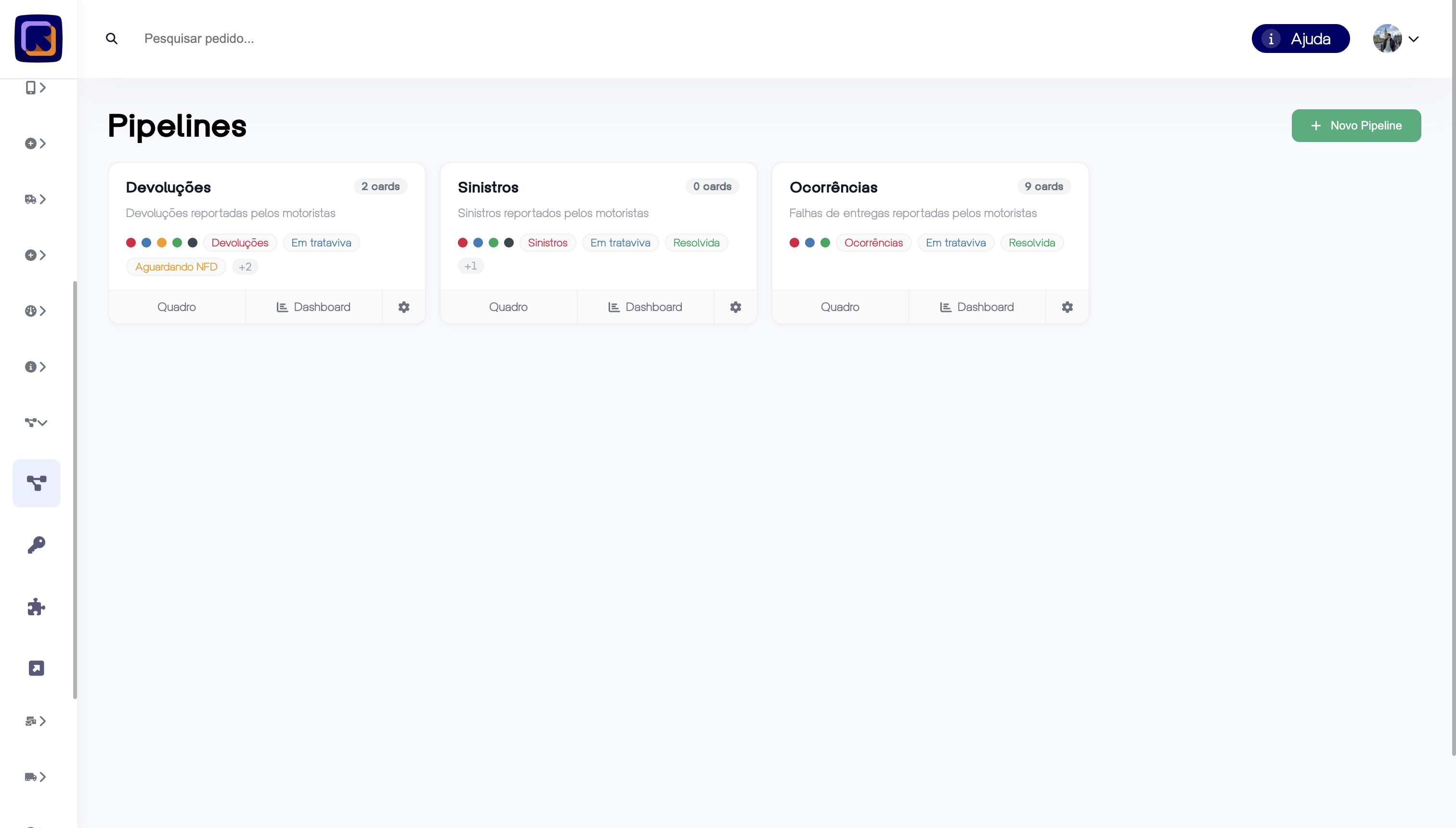The height and width of the screenshot is (828, 1456).
Task: Open settings gear for Sinistros pipeline
Action: tap(735, 307)
